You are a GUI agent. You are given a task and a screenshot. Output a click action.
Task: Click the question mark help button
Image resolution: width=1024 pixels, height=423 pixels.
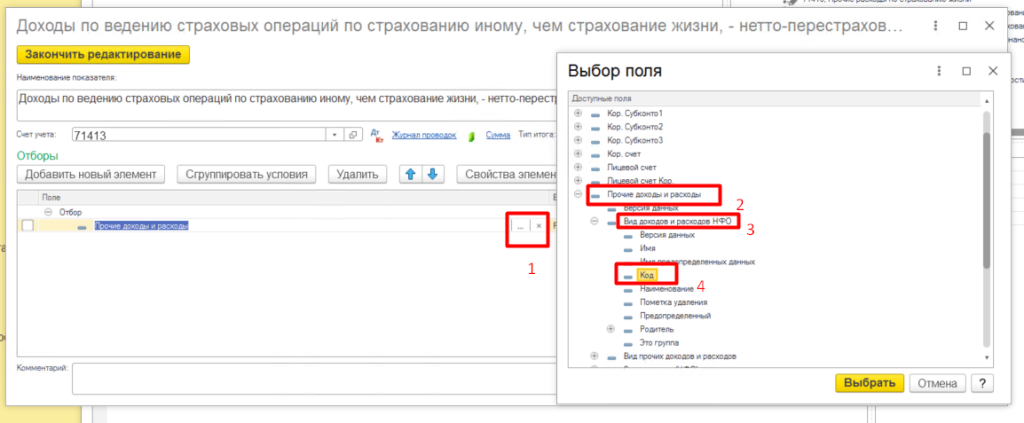point(984,383)
